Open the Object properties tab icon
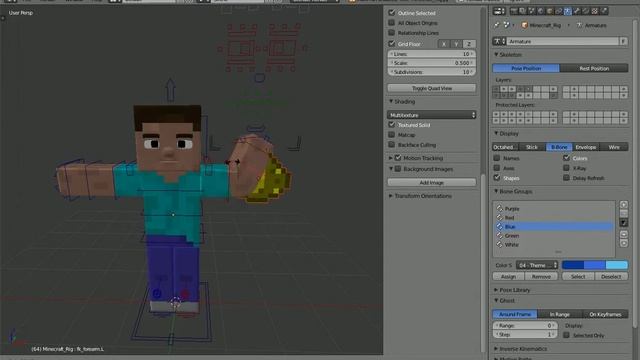The width and height of the screenshot is (640, 360). [x=550, y=11]
